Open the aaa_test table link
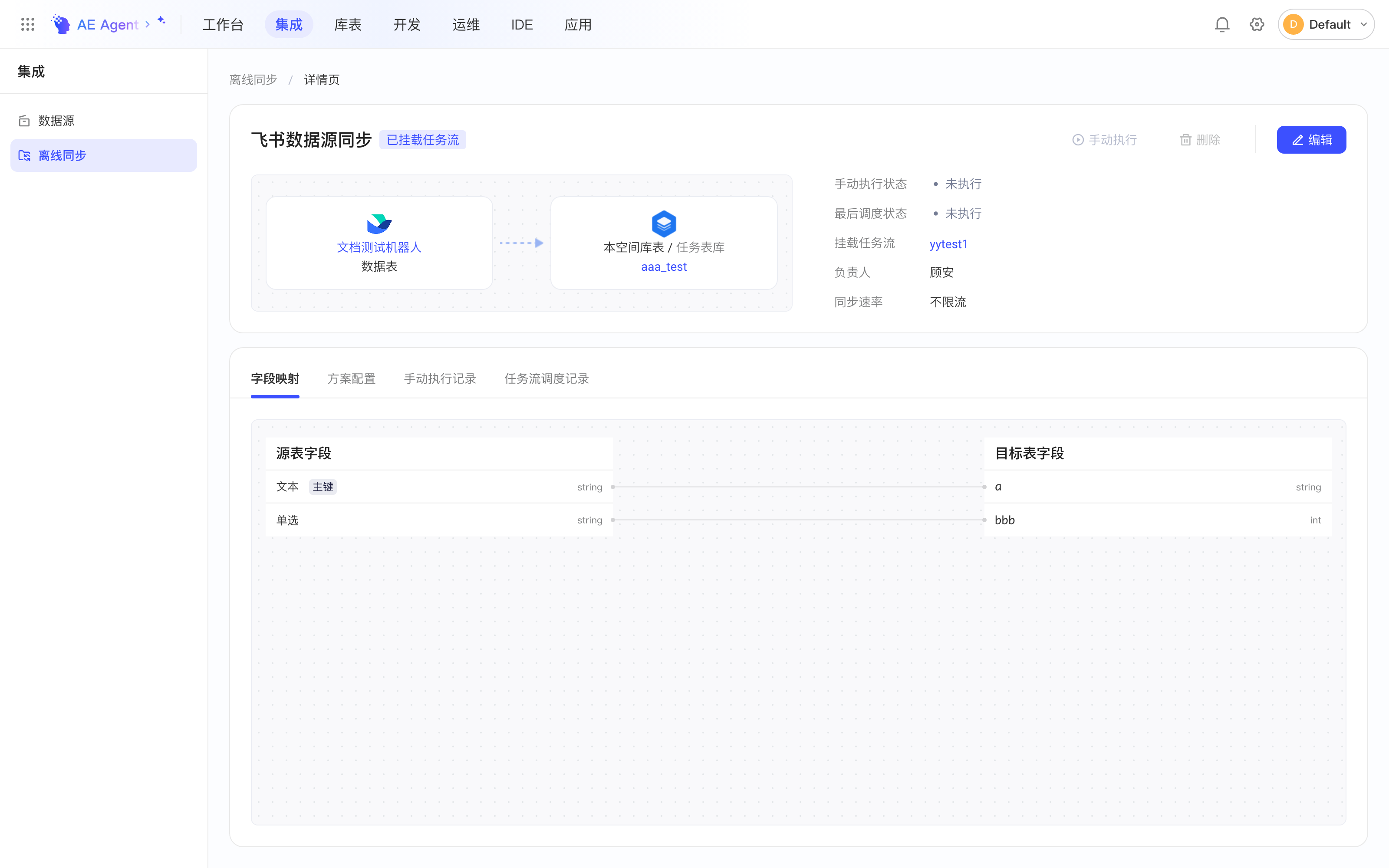This screenshot has width=1389, height=868. coord(664,267)
